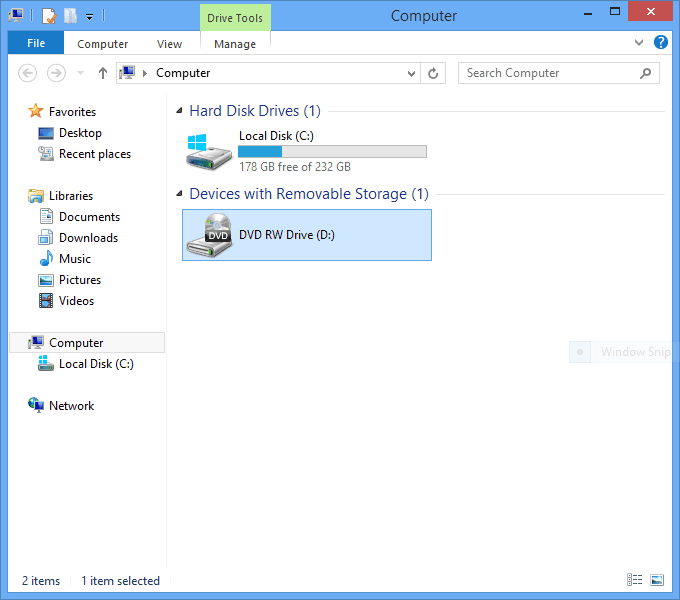Viewport: 680px width, 600px height.
Task: Select the Local Disk (C:) drive icon
Action: pyautogui.click(x=209, y=151)
